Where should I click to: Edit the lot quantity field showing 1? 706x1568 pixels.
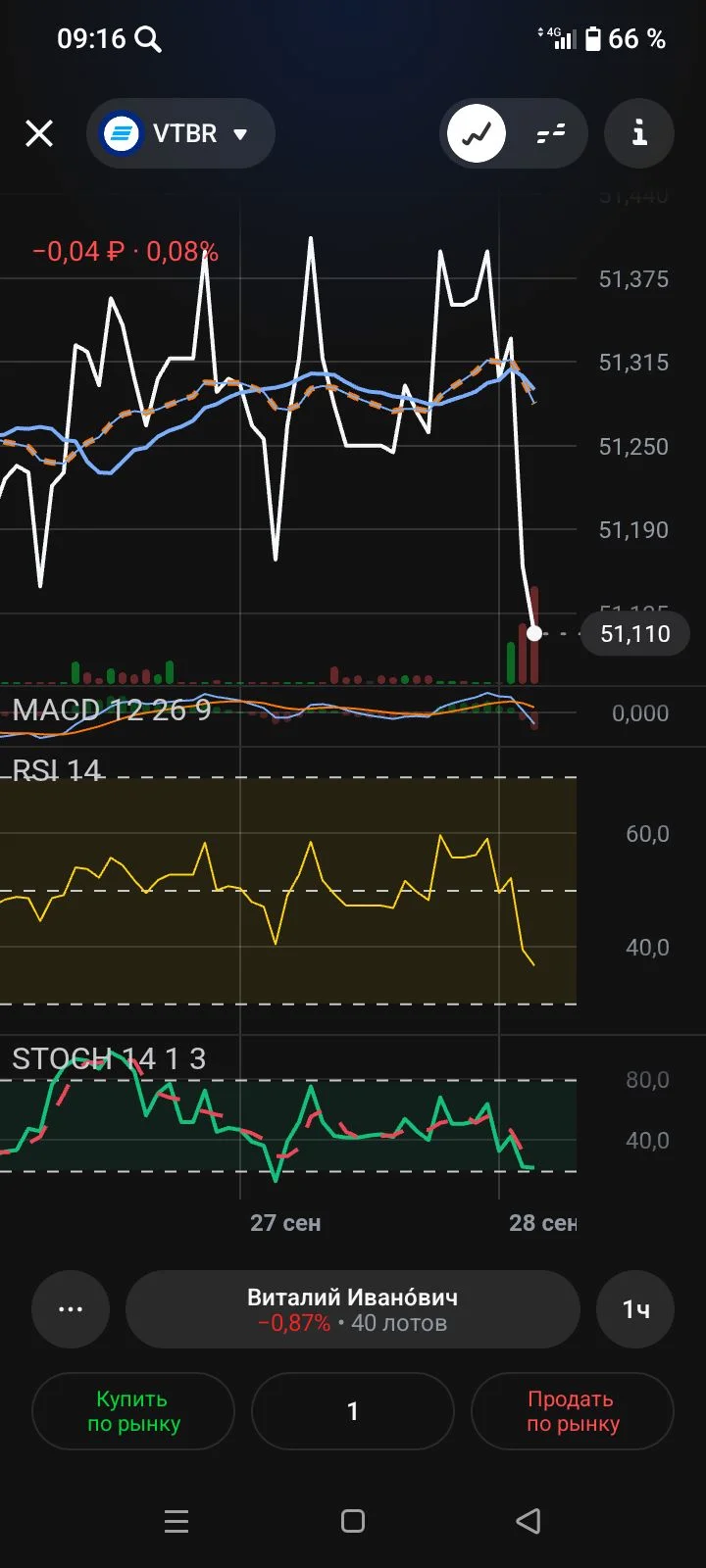pos(353,1411)
